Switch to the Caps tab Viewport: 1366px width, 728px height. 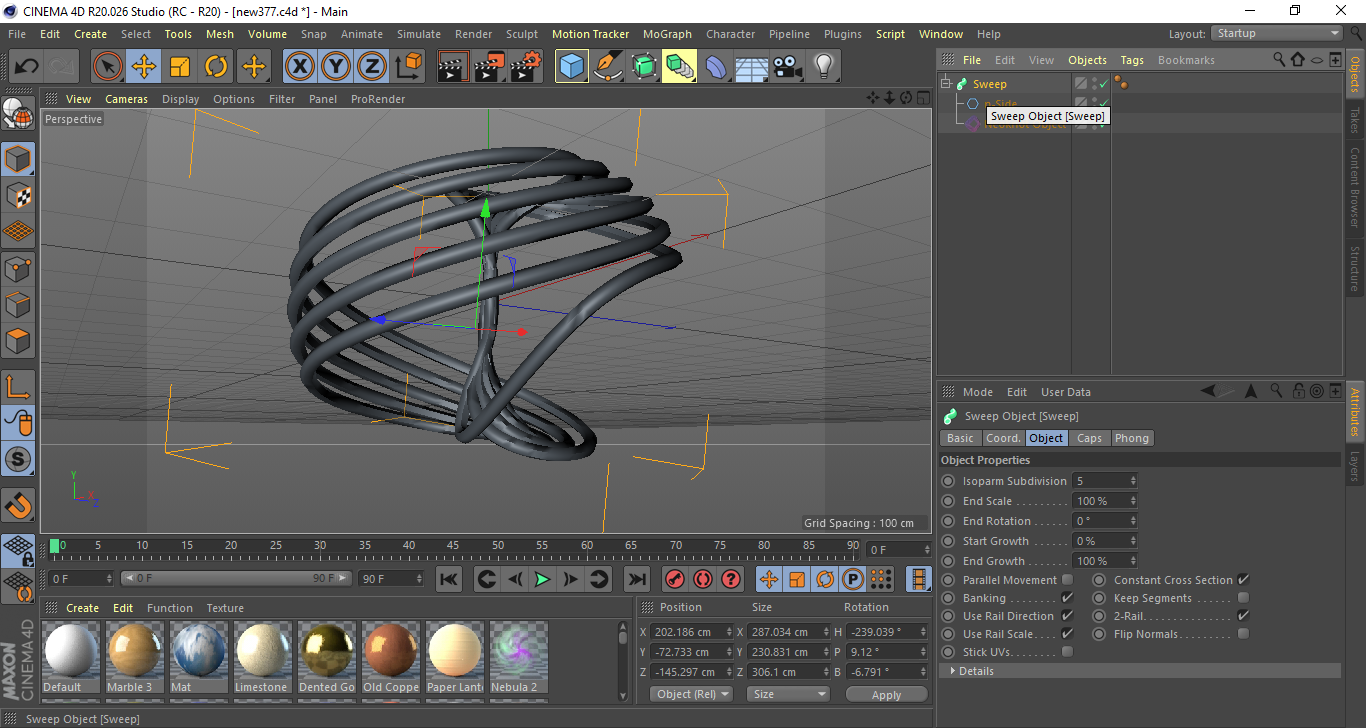coord(1089,438)
